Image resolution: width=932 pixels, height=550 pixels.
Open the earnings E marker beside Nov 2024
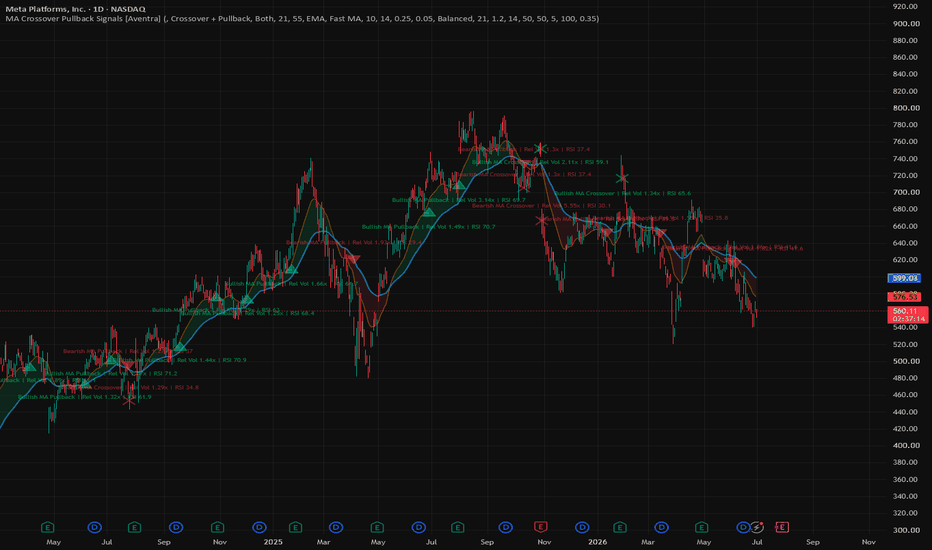coord(218,527)
